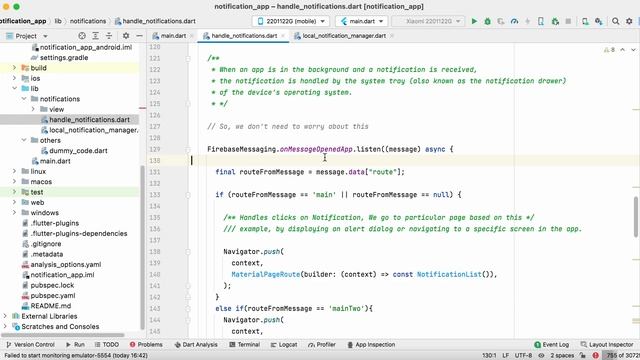Click the red error indicator in status bar
The width and height of the screenshot is (640, 360).
pos(596,356)
